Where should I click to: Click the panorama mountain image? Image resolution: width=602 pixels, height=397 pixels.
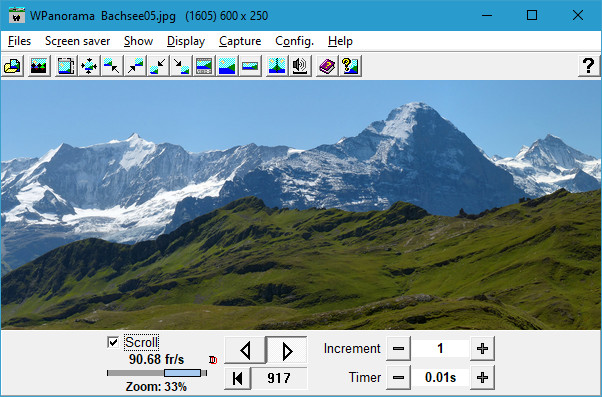click(x=301, y=205)
